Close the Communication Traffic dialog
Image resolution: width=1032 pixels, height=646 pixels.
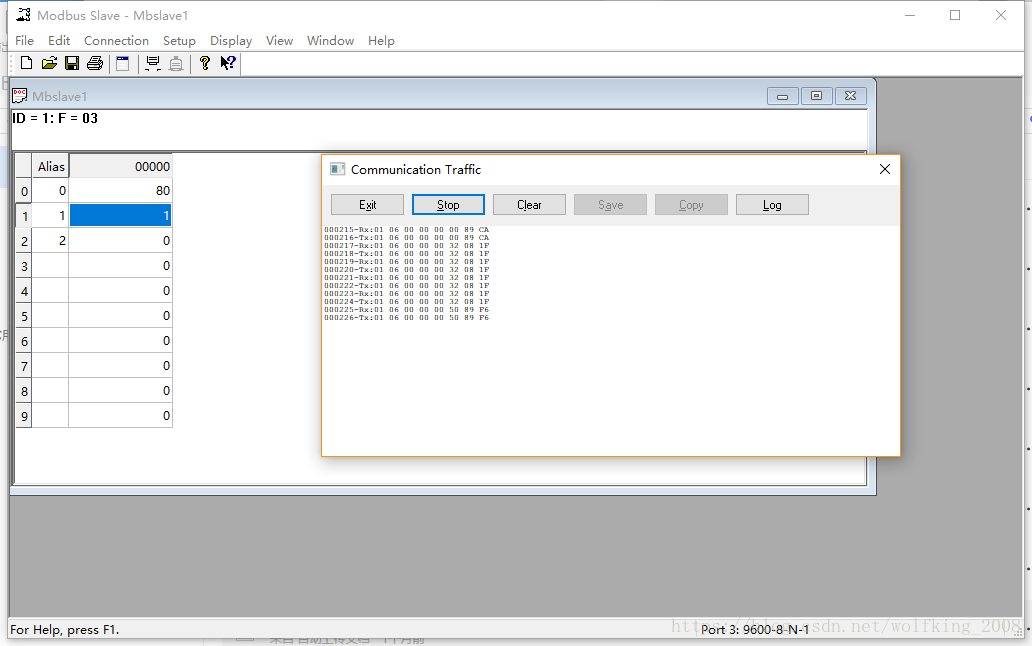pyautogui.click(x=885, y=169)
